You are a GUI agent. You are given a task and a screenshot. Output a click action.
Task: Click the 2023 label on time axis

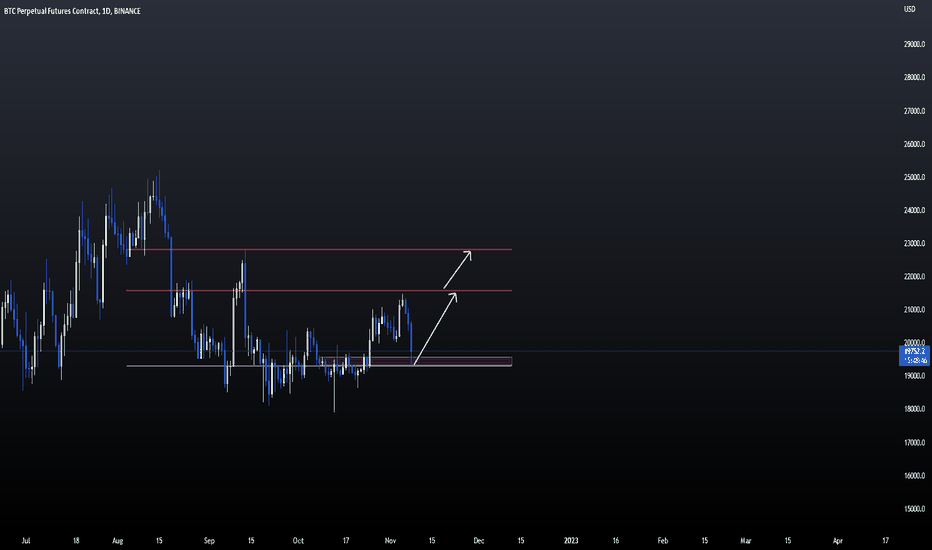click(x=571, y=540)
